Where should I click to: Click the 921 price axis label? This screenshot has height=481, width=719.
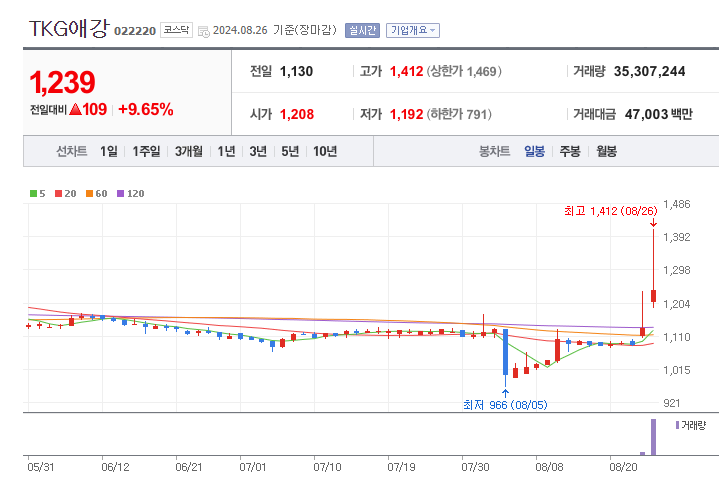pos(672,403)
